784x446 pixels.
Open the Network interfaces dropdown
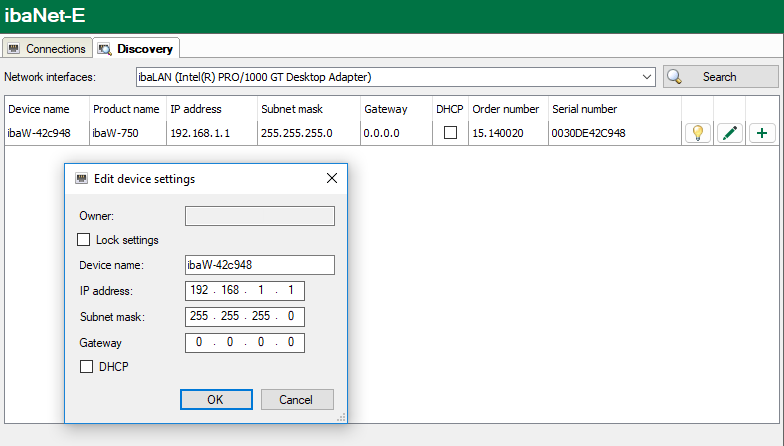point(646,77)
